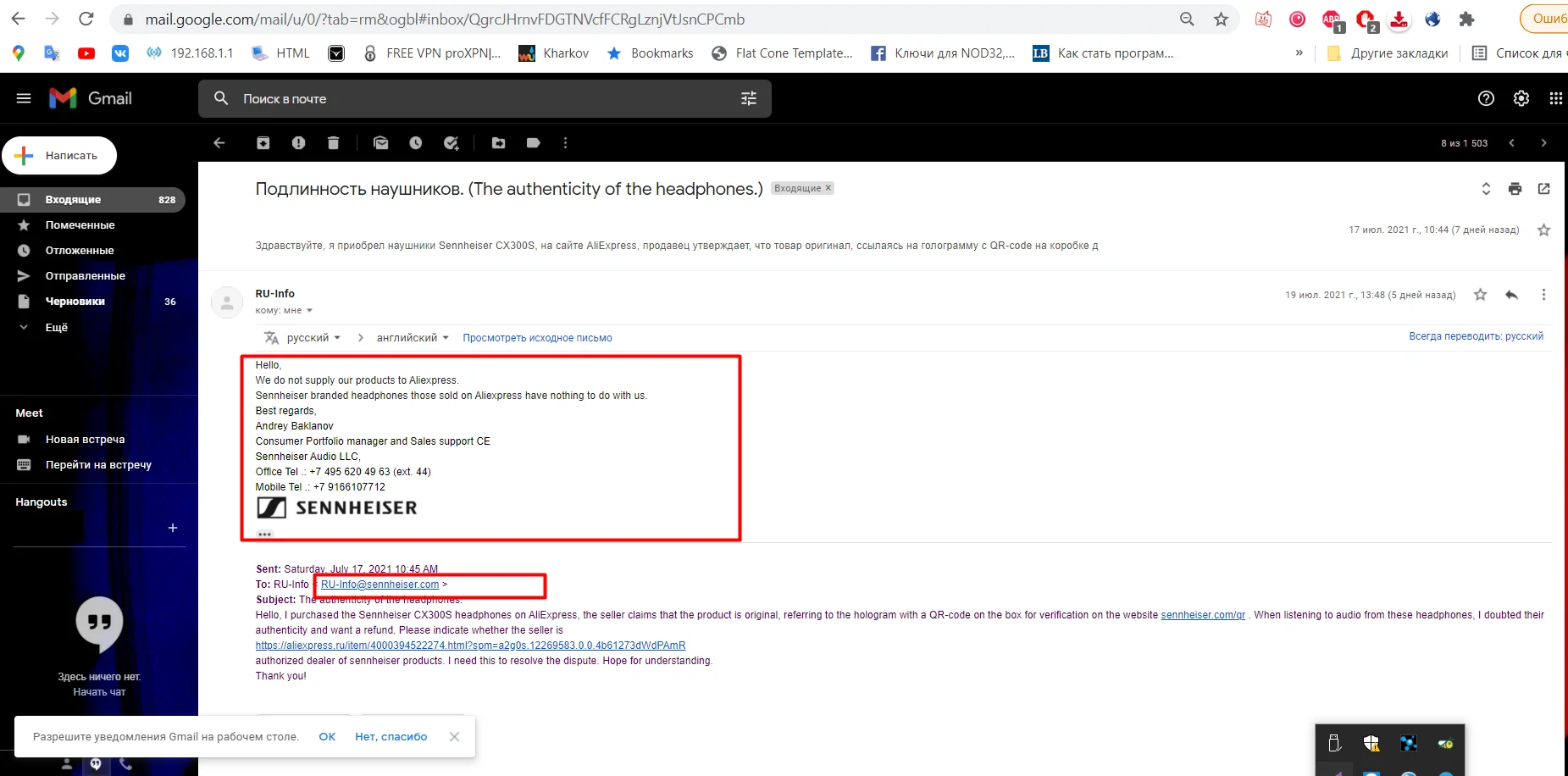This screenshot has width=1568, height=776.
Task: Mark the email as unread
Action: click(381, 143)
